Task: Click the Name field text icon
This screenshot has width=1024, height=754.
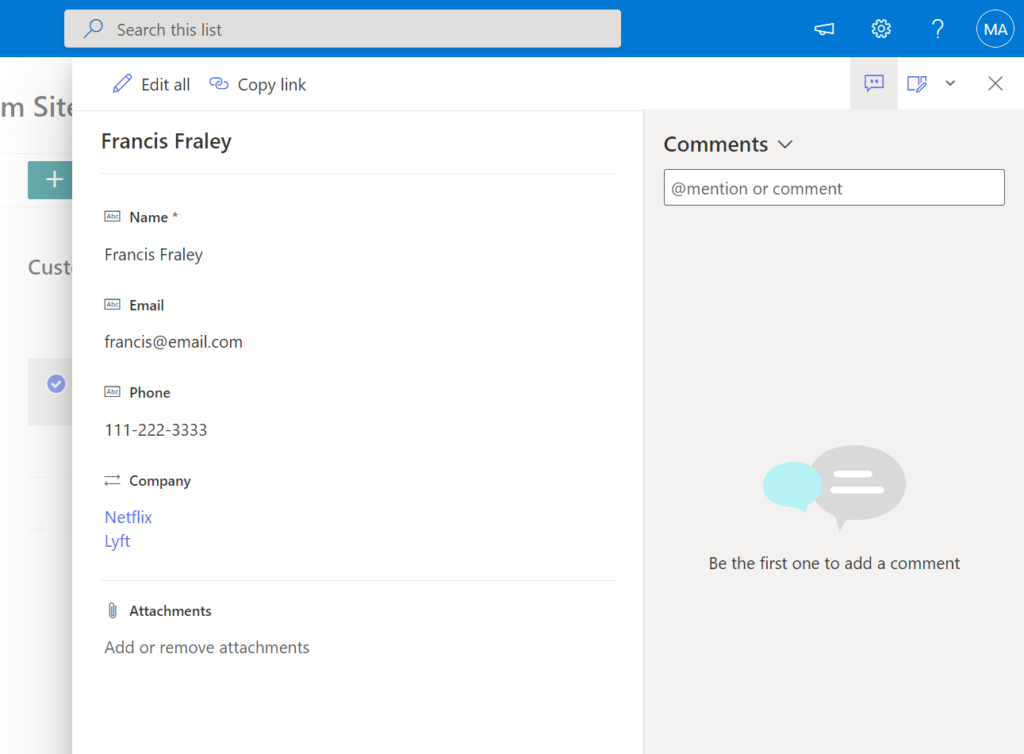Action: [x=112, y=217]
